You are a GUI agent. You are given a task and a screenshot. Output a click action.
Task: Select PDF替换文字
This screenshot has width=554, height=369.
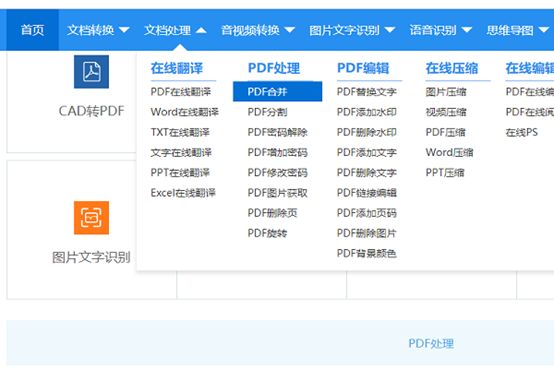click(x=366, y=92)
